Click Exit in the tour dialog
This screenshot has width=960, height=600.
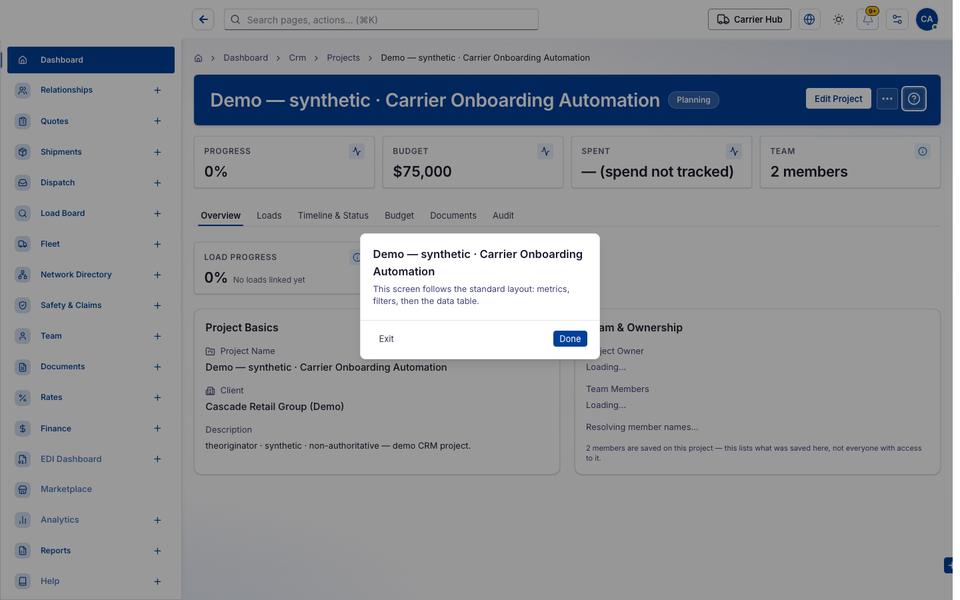(386, 339)
